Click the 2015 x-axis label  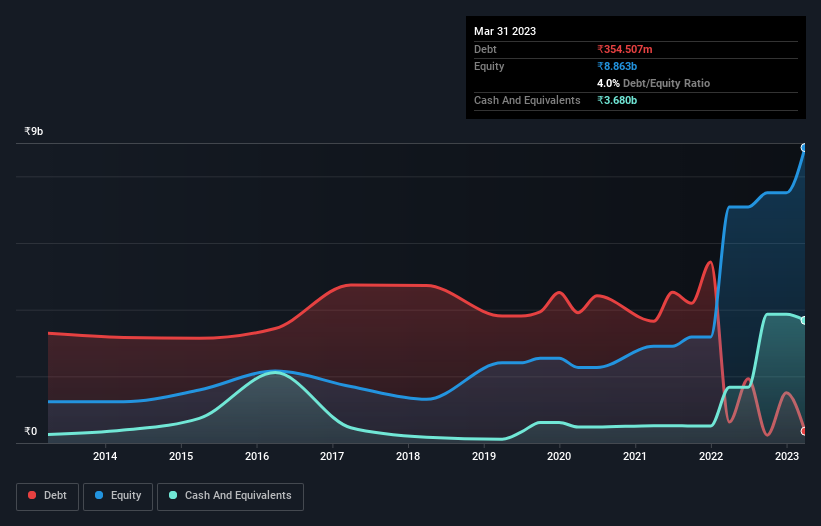tap(181, 456)
